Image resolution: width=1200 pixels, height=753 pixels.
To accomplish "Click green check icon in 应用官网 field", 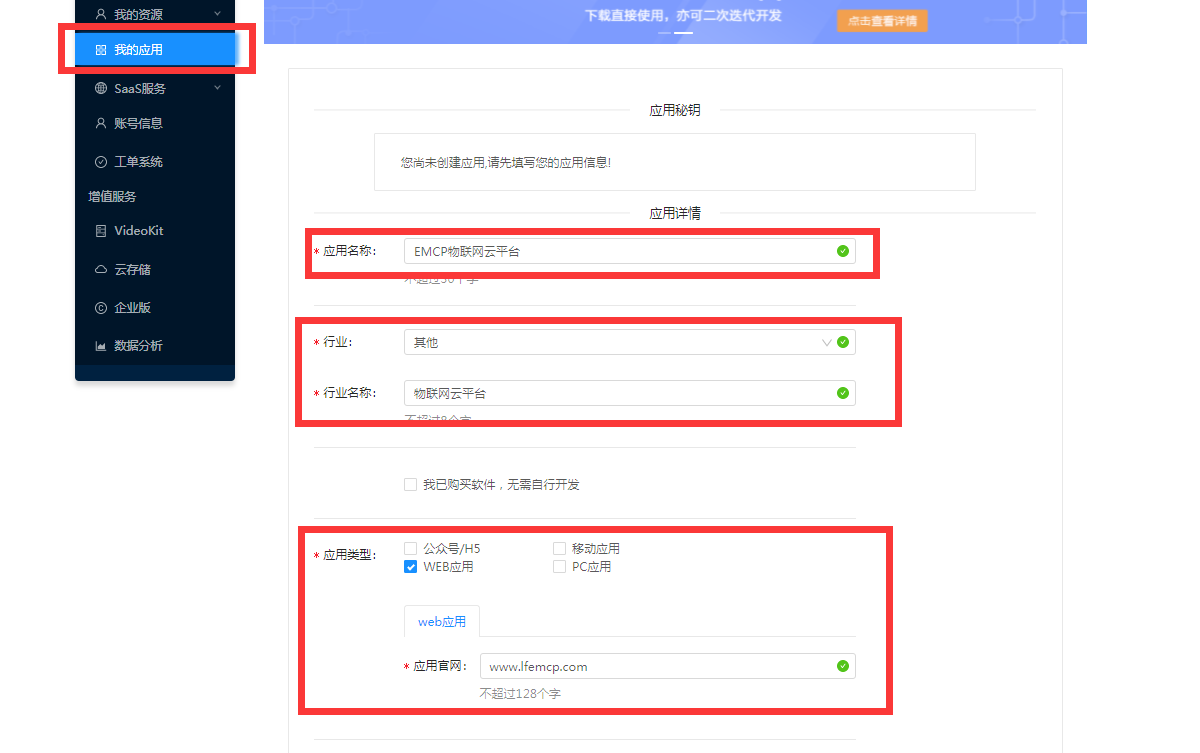I will 843,666.
